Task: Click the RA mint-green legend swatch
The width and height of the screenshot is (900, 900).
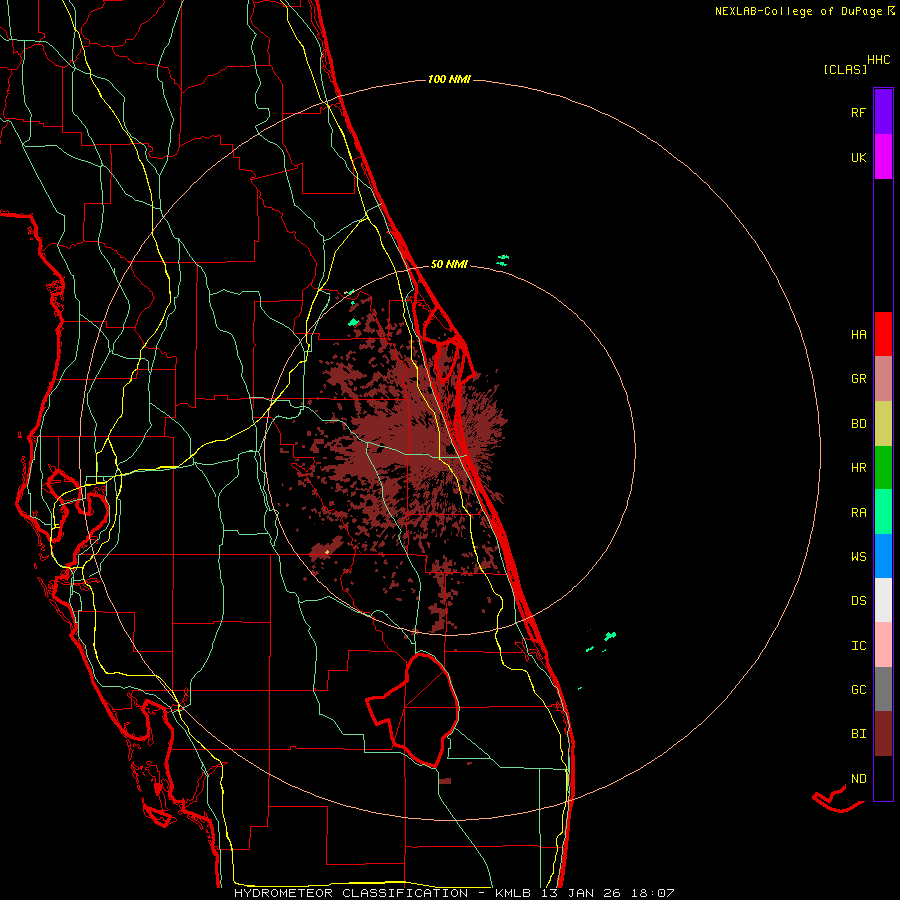Action: 883,512
